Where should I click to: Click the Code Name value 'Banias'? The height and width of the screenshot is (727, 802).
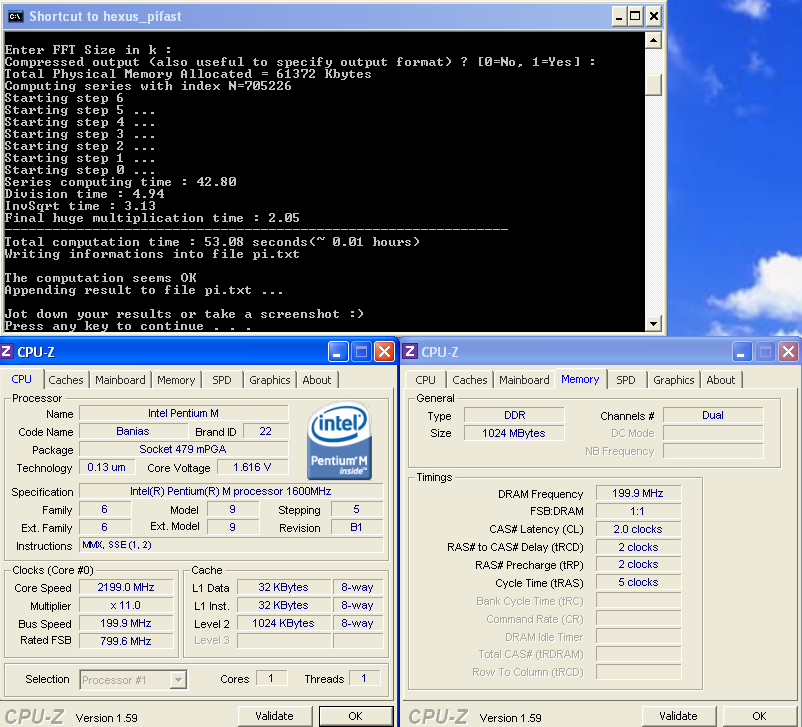132,431
